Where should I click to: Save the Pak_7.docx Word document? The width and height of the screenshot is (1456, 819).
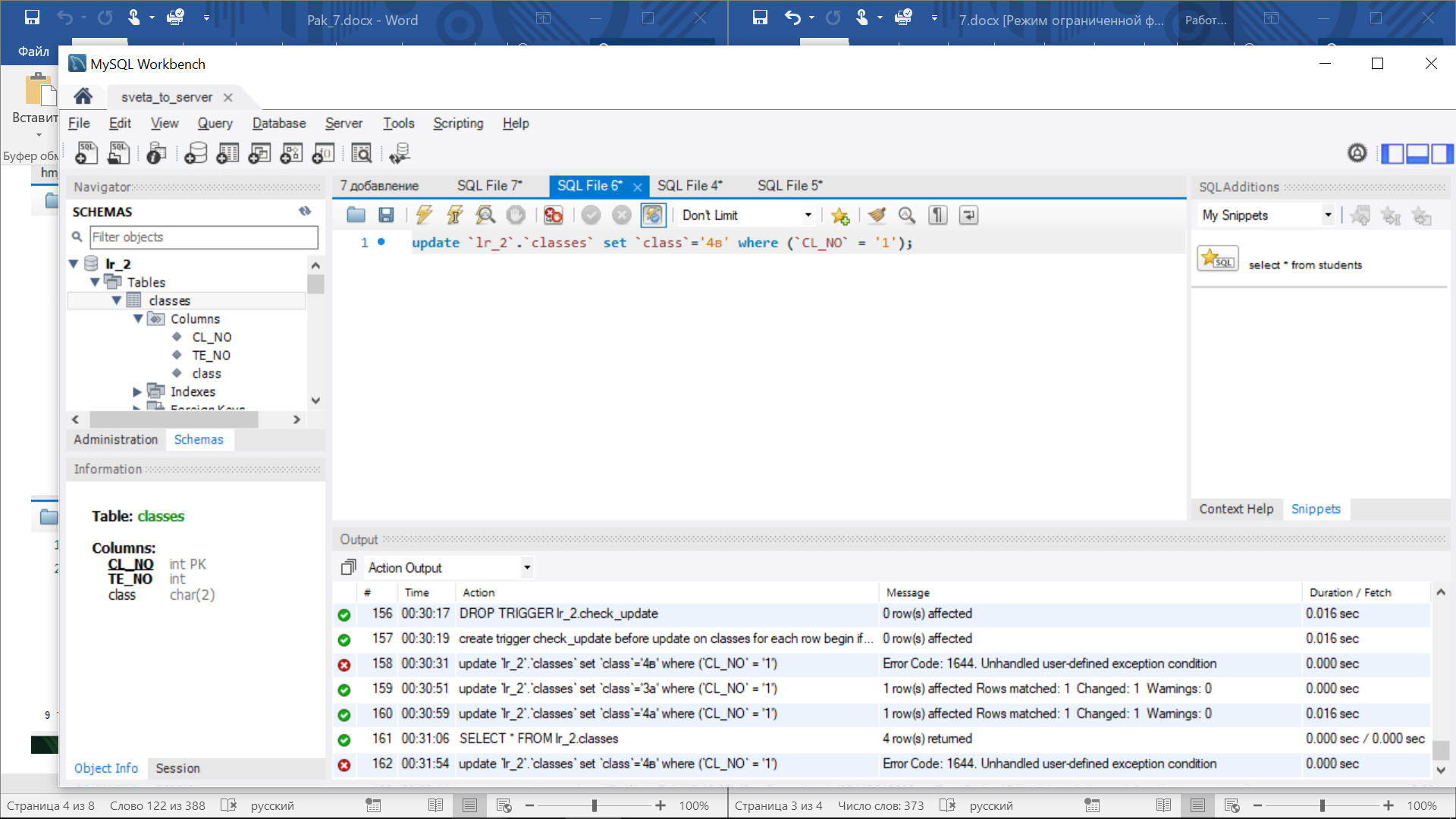32,17
